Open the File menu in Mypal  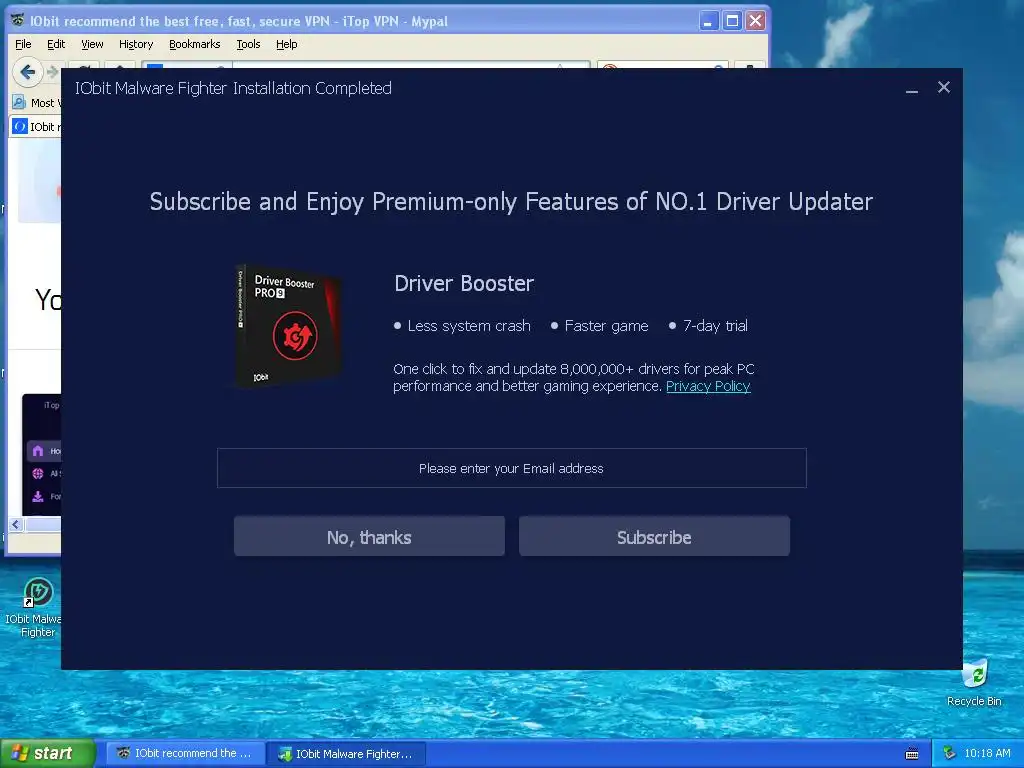click(x=23, y=44)
